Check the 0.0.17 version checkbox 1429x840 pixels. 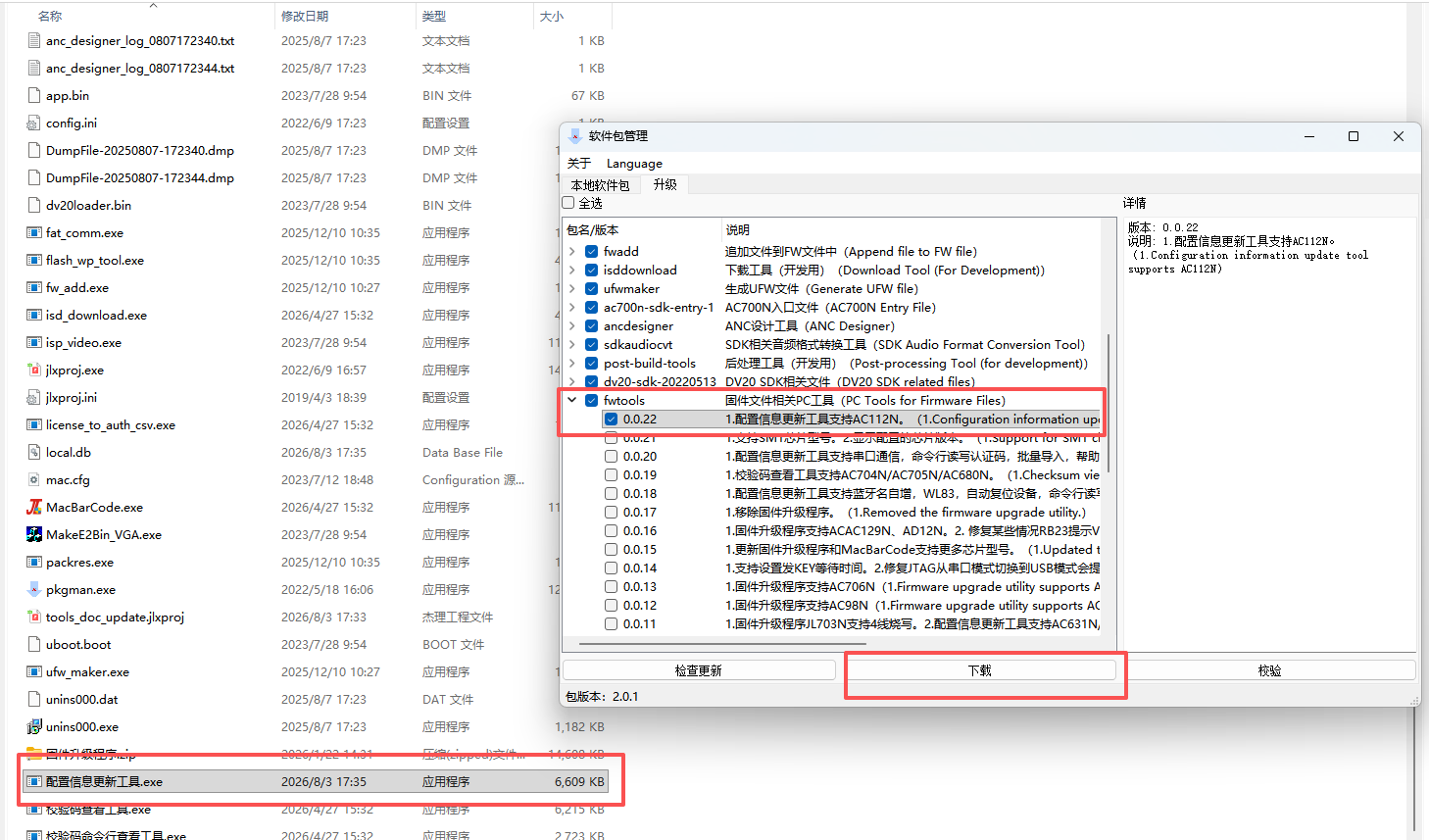tap(612, 513)
